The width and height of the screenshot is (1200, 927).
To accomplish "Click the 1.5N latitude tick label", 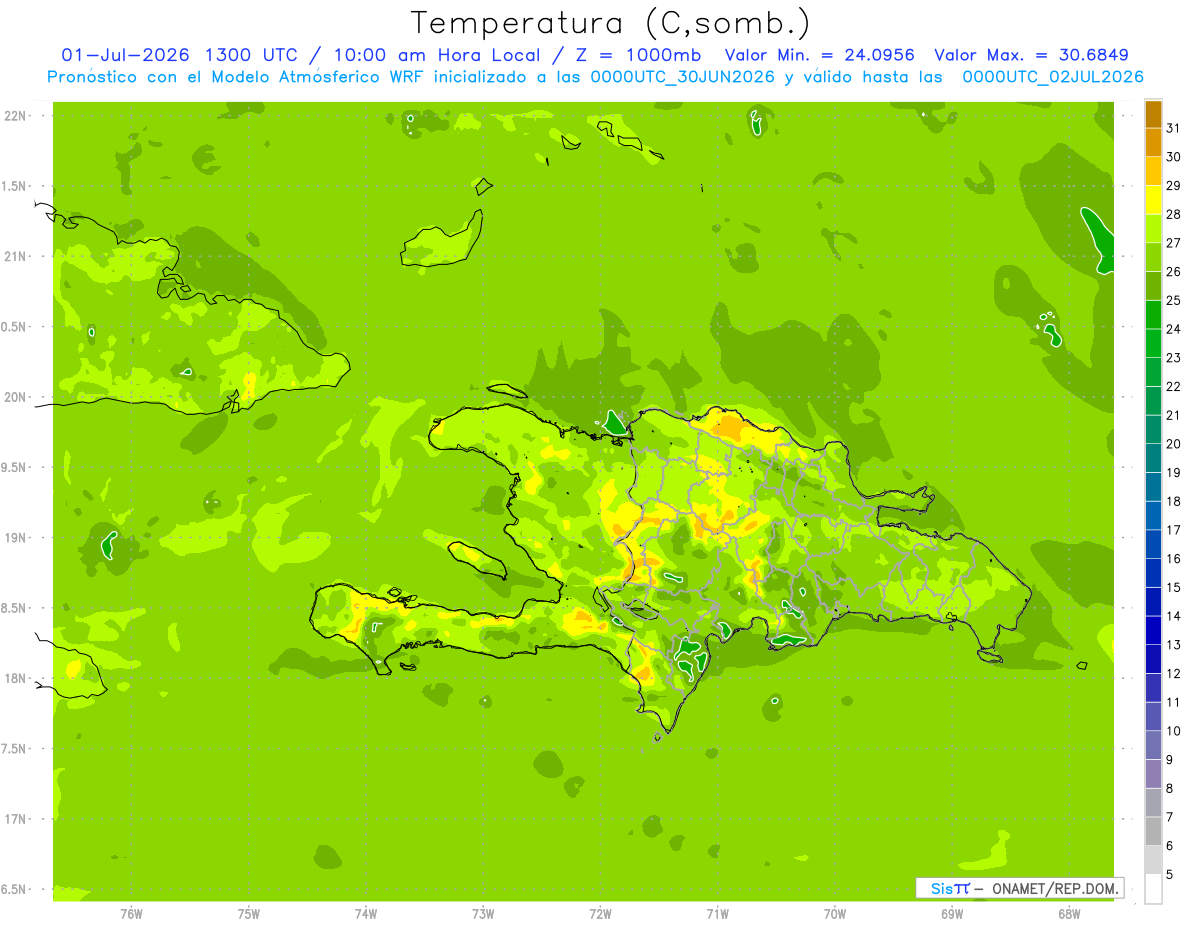I will point(15,186).
